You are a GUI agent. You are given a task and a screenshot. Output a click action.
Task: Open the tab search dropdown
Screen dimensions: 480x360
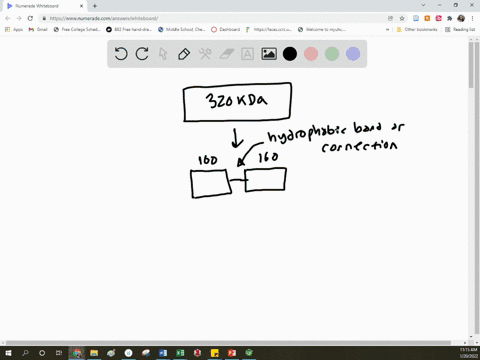pyautogui.click(x=423, y=5)
